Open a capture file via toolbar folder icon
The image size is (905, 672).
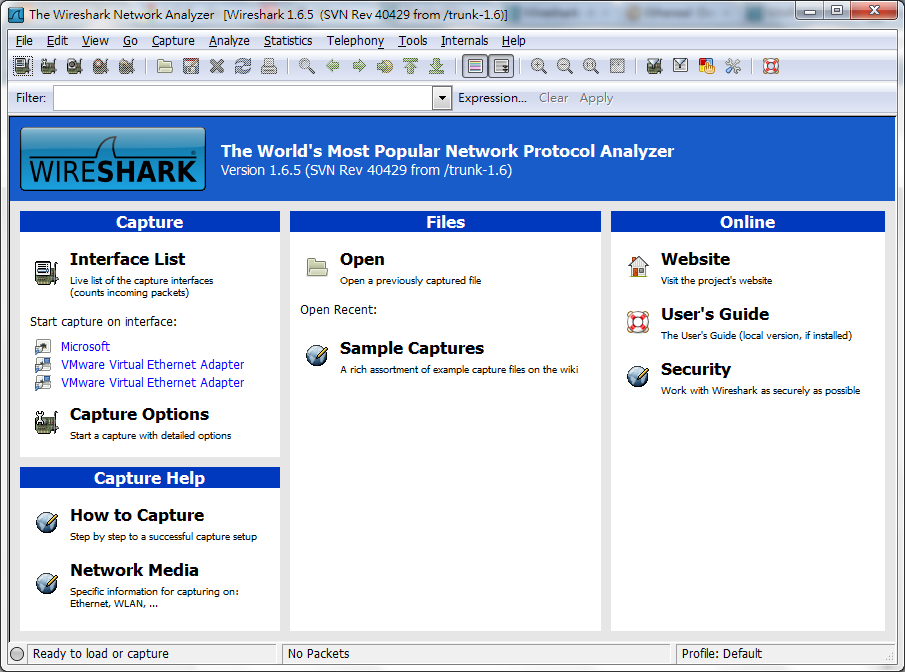pyautogui.click(x=165, y=66)
